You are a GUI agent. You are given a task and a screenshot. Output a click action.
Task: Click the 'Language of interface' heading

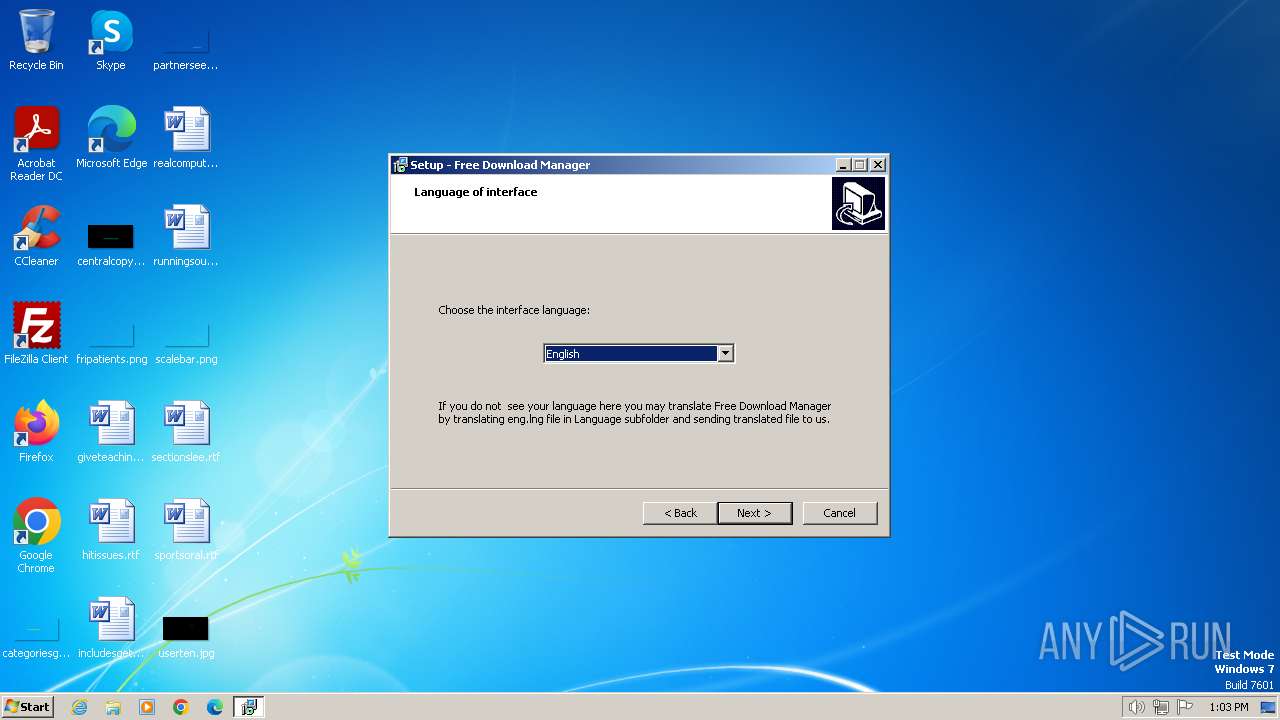click(x=476, y=192)
